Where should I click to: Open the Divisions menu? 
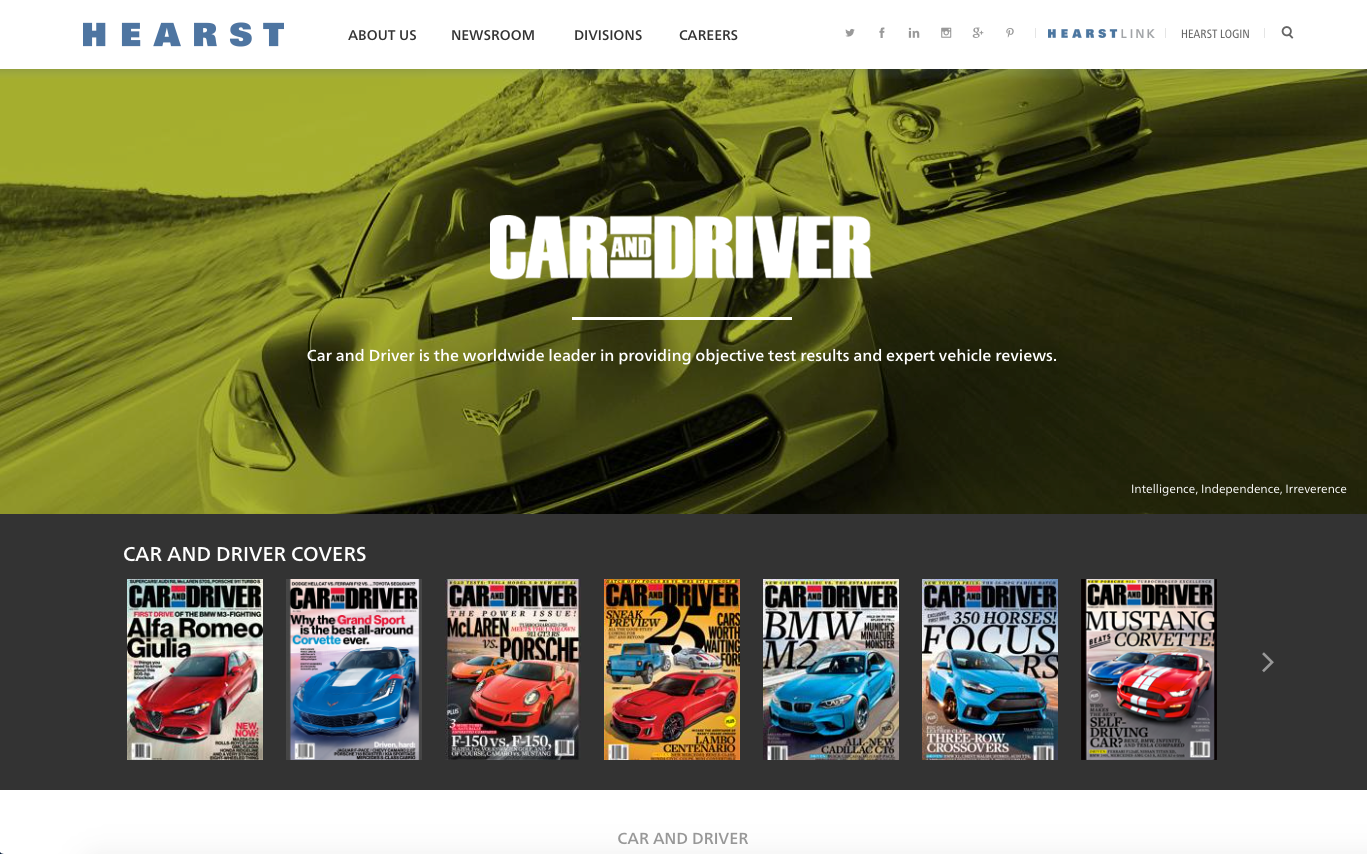608,35
